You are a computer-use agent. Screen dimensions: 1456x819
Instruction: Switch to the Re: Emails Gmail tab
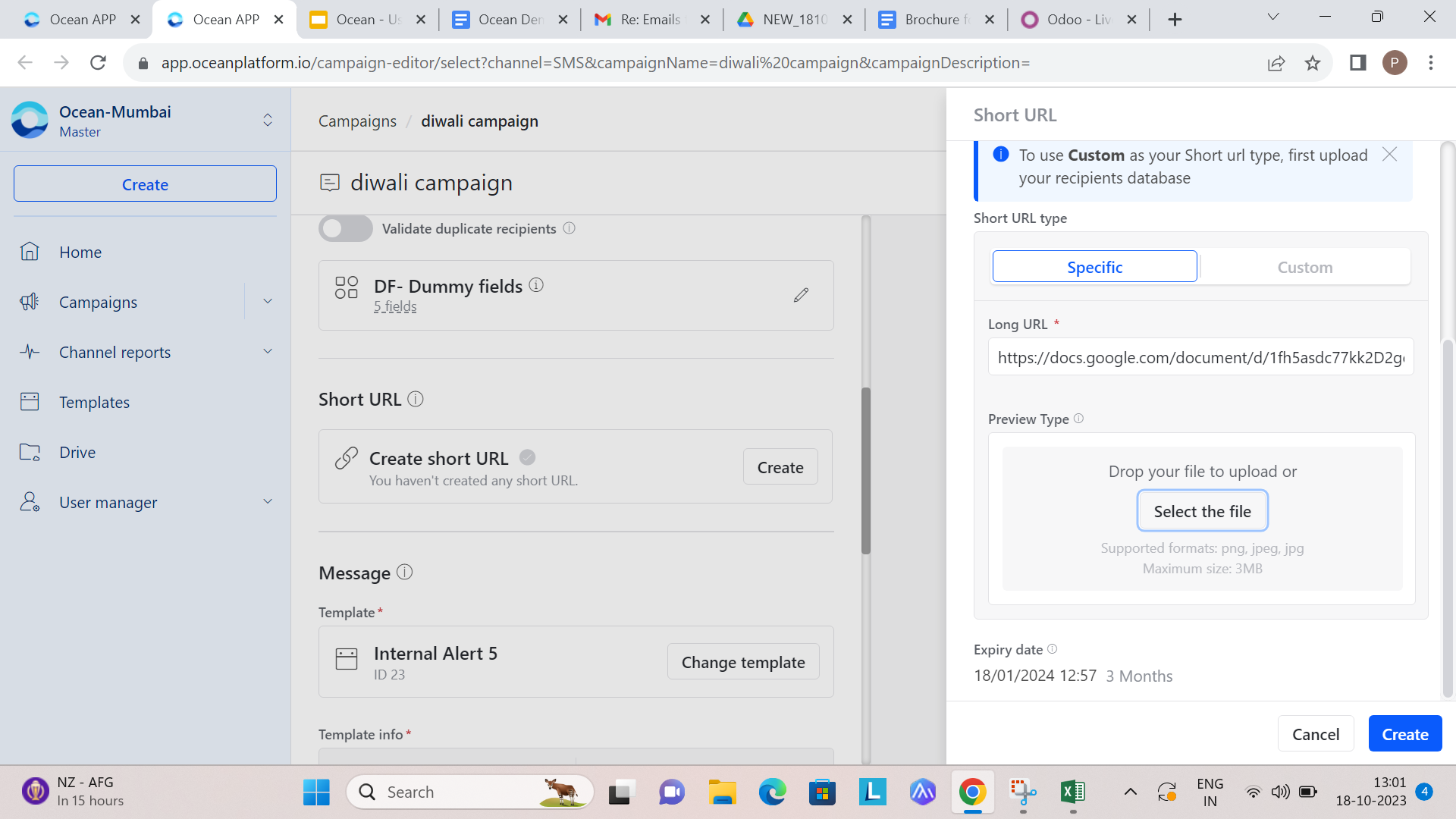[652, 20]
